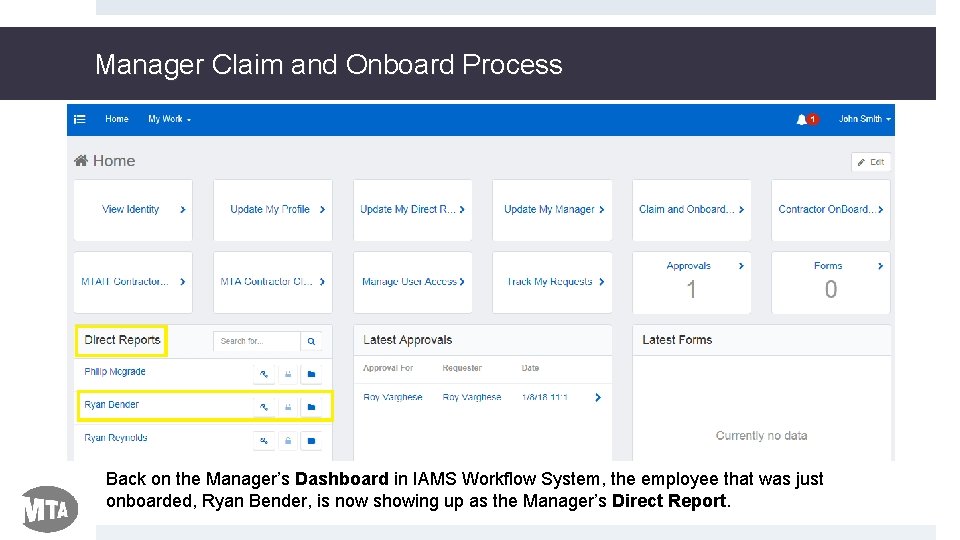960x540 pixels.
Task: Click the key icon for Ryan Bender
Action: coord(264,407)
